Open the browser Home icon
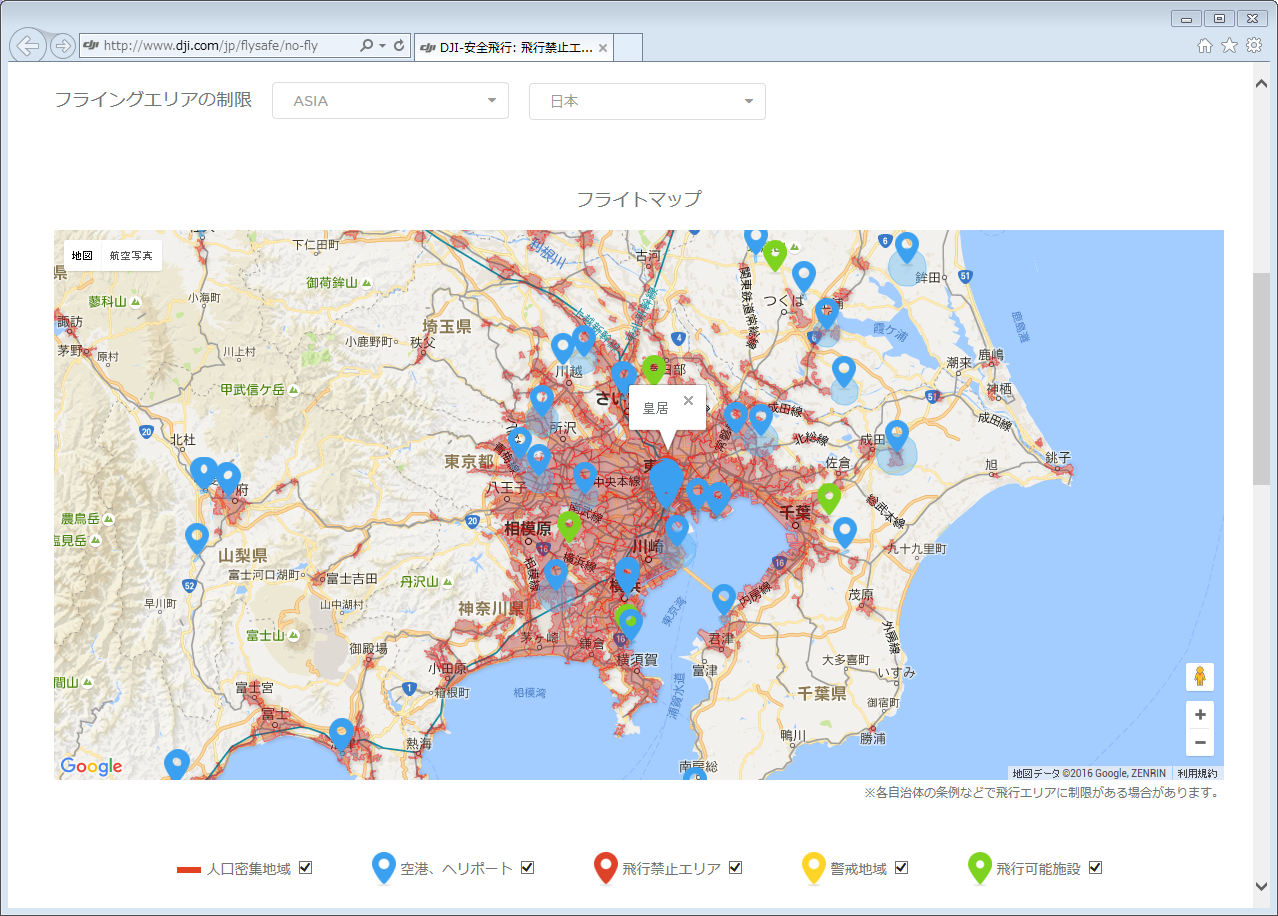The height and width of the screenshot is (916, 1278). pyautogui.click(x=1205, y=46)
